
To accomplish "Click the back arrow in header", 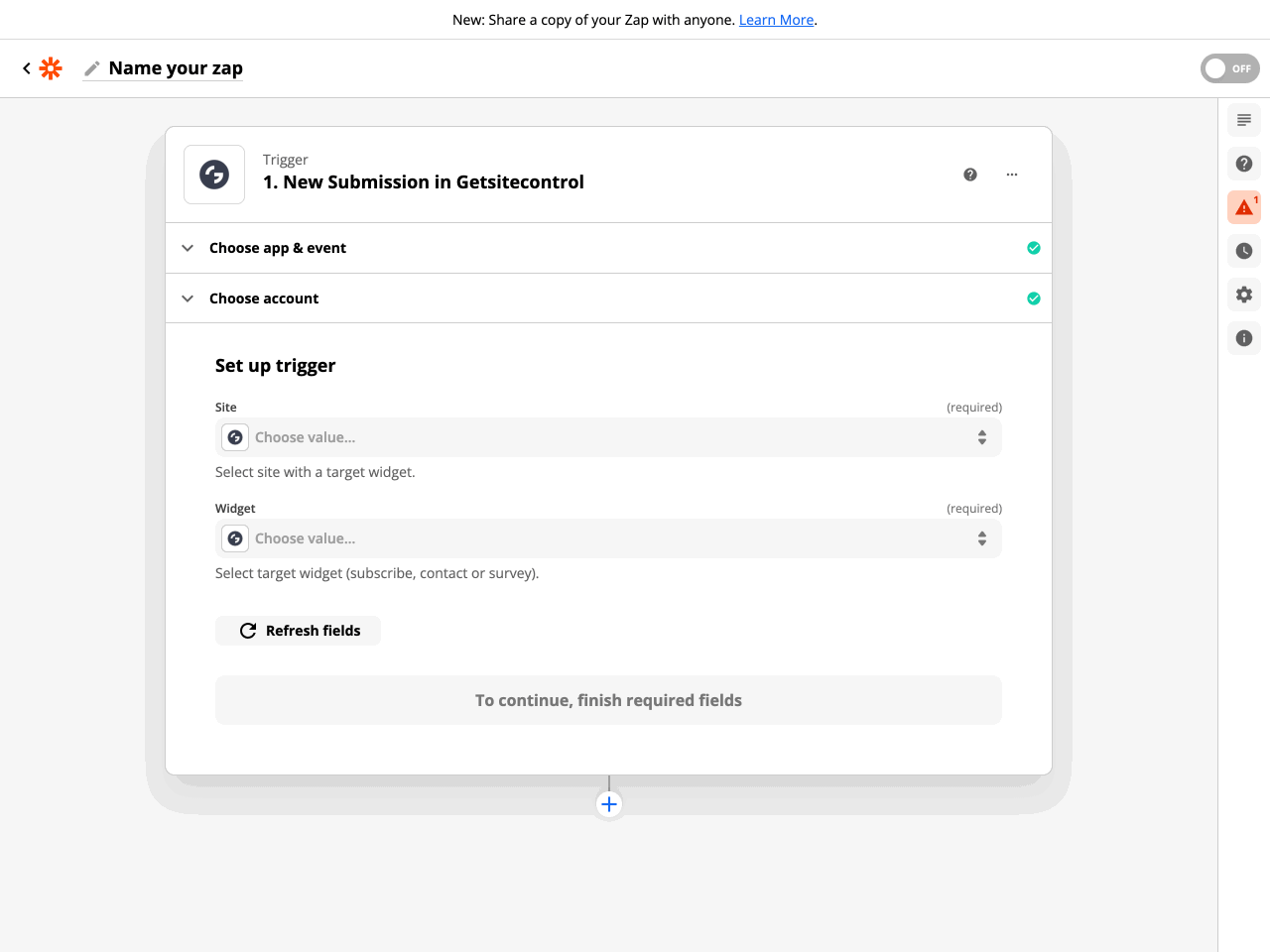I will point(27,68).
